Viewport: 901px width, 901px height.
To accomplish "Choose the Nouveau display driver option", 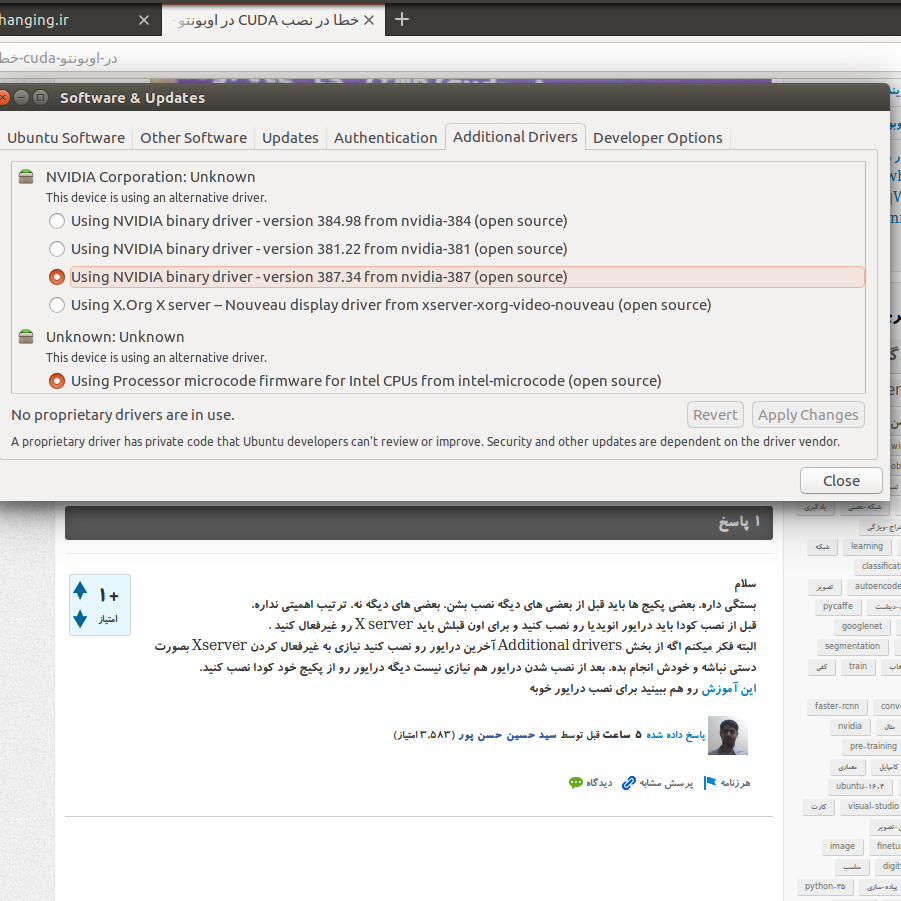I will point(57,305).
